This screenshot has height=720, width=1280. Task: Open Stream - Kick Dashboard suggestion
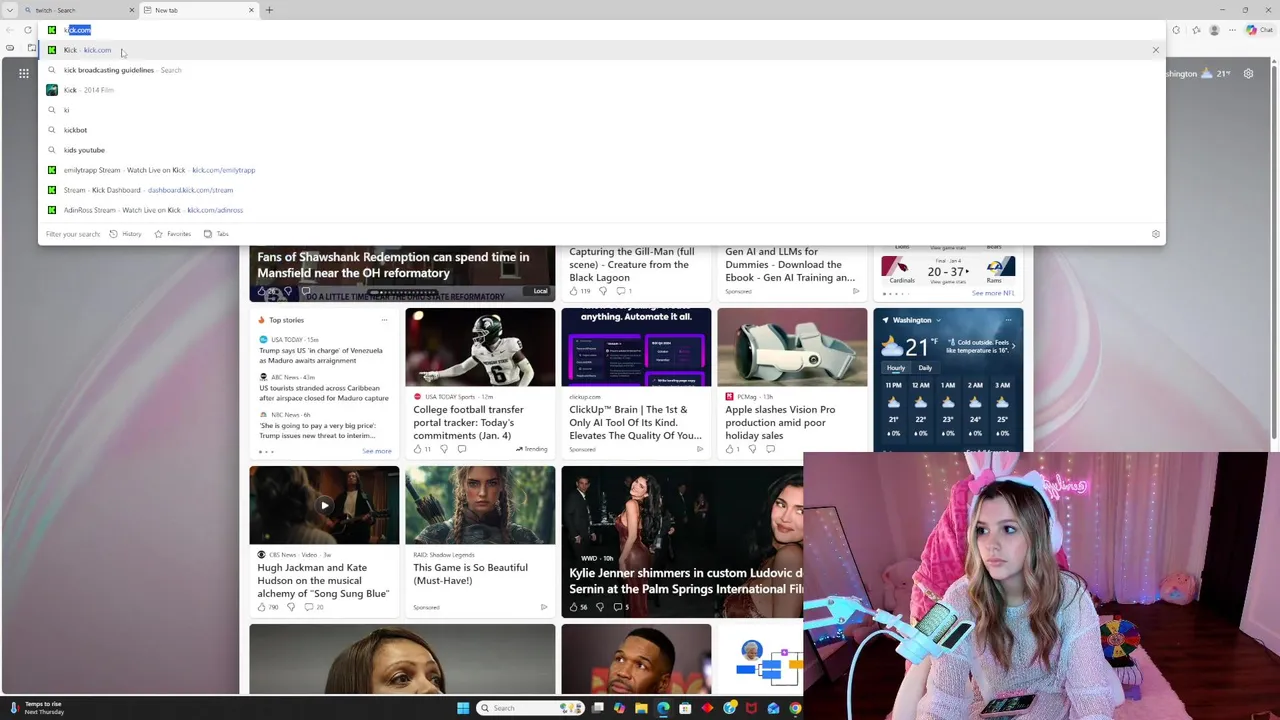(600, 190)
